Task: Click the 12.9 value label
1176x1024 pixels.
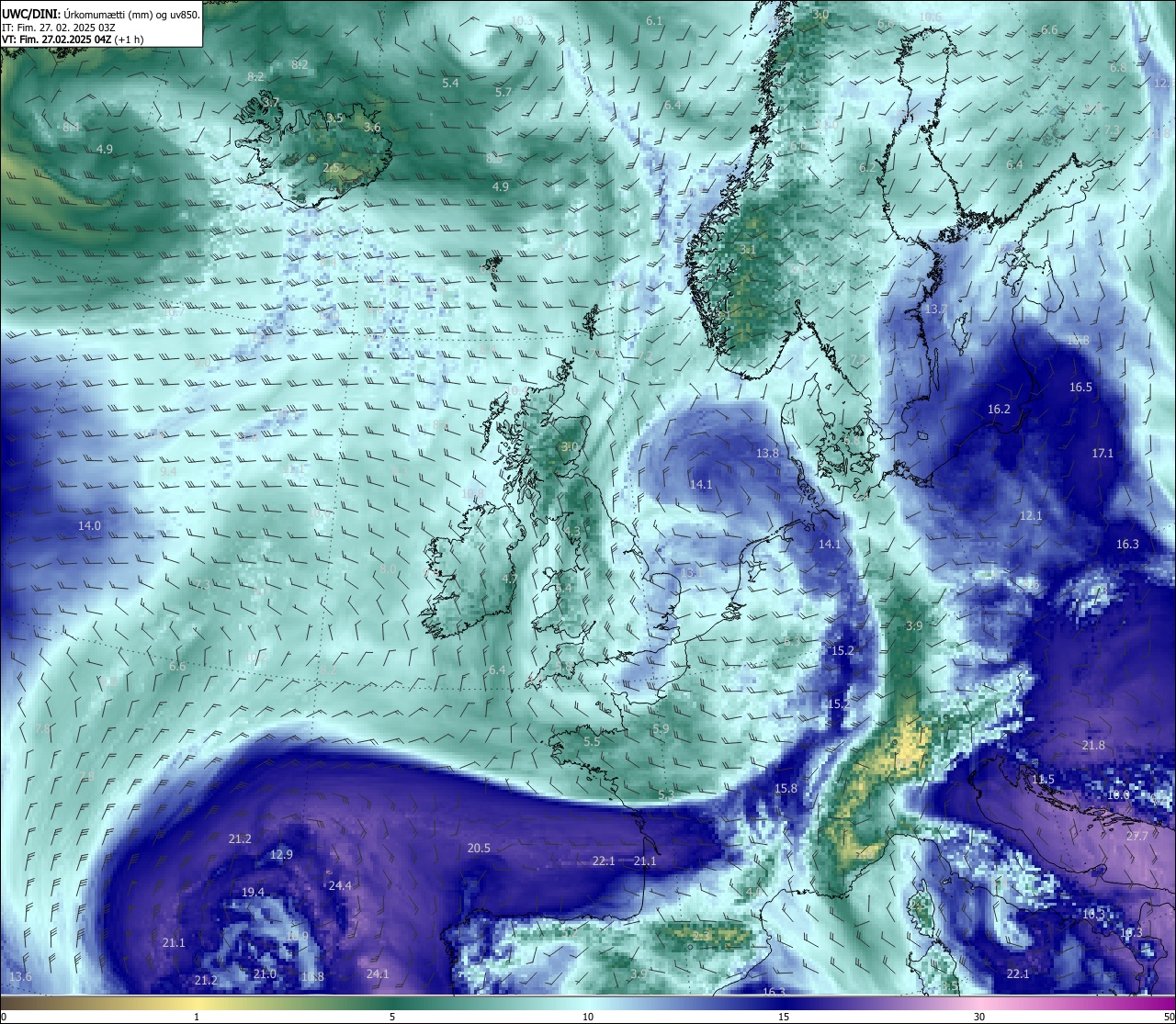Action: [x=281, y=854]
